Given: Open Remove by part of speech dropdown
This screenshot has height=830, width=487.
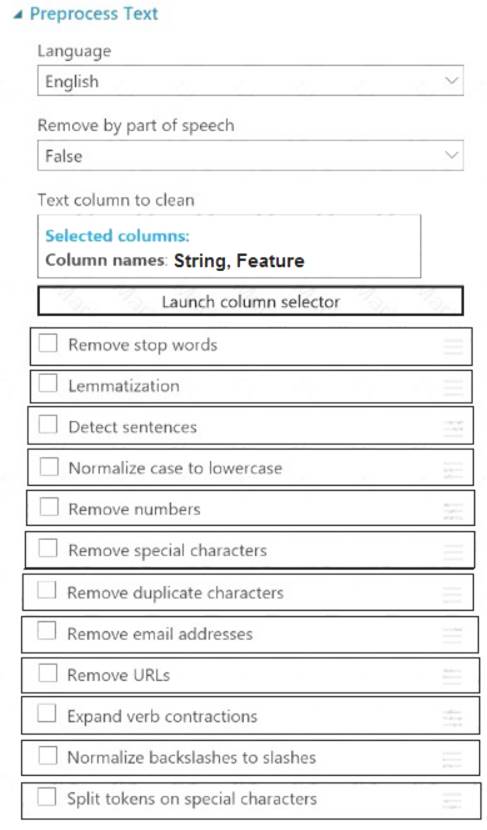Looking at the screenshot, I should (x=250, y=155).
